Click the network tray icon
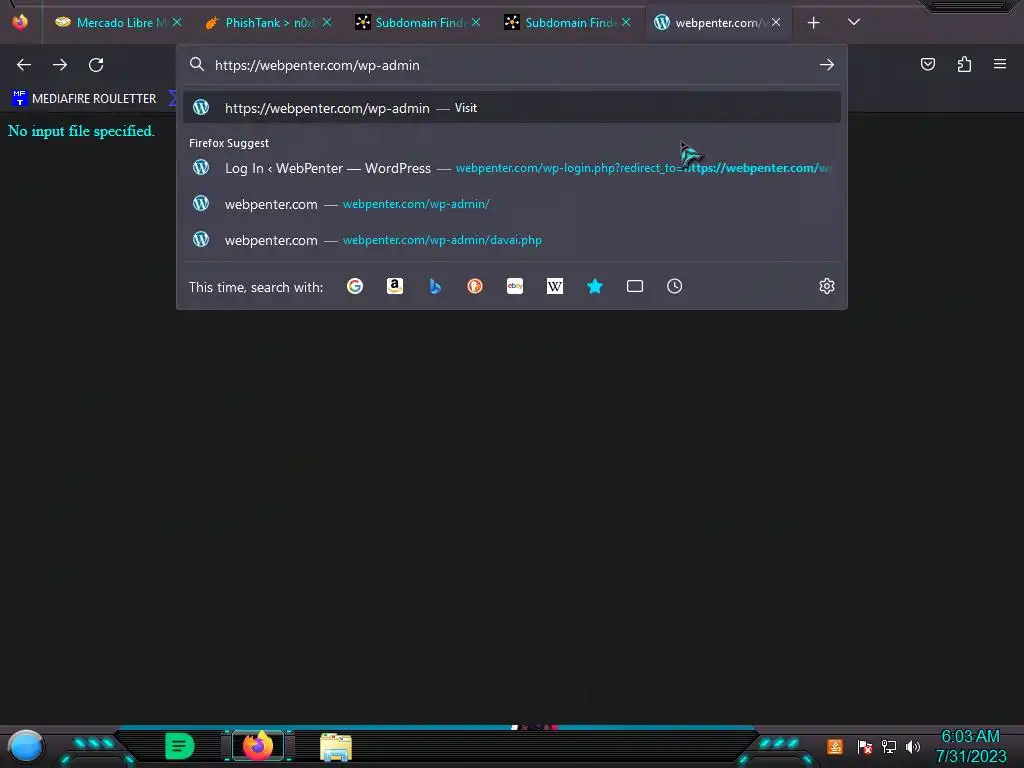 point(889,746)
